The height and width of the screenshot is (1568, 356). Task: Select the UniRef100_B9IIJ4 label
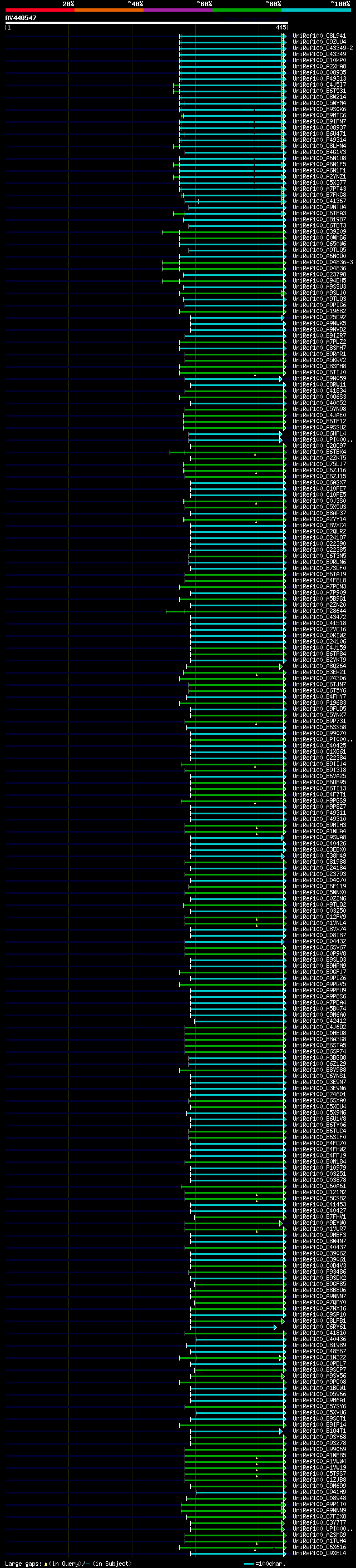[319, 764]
